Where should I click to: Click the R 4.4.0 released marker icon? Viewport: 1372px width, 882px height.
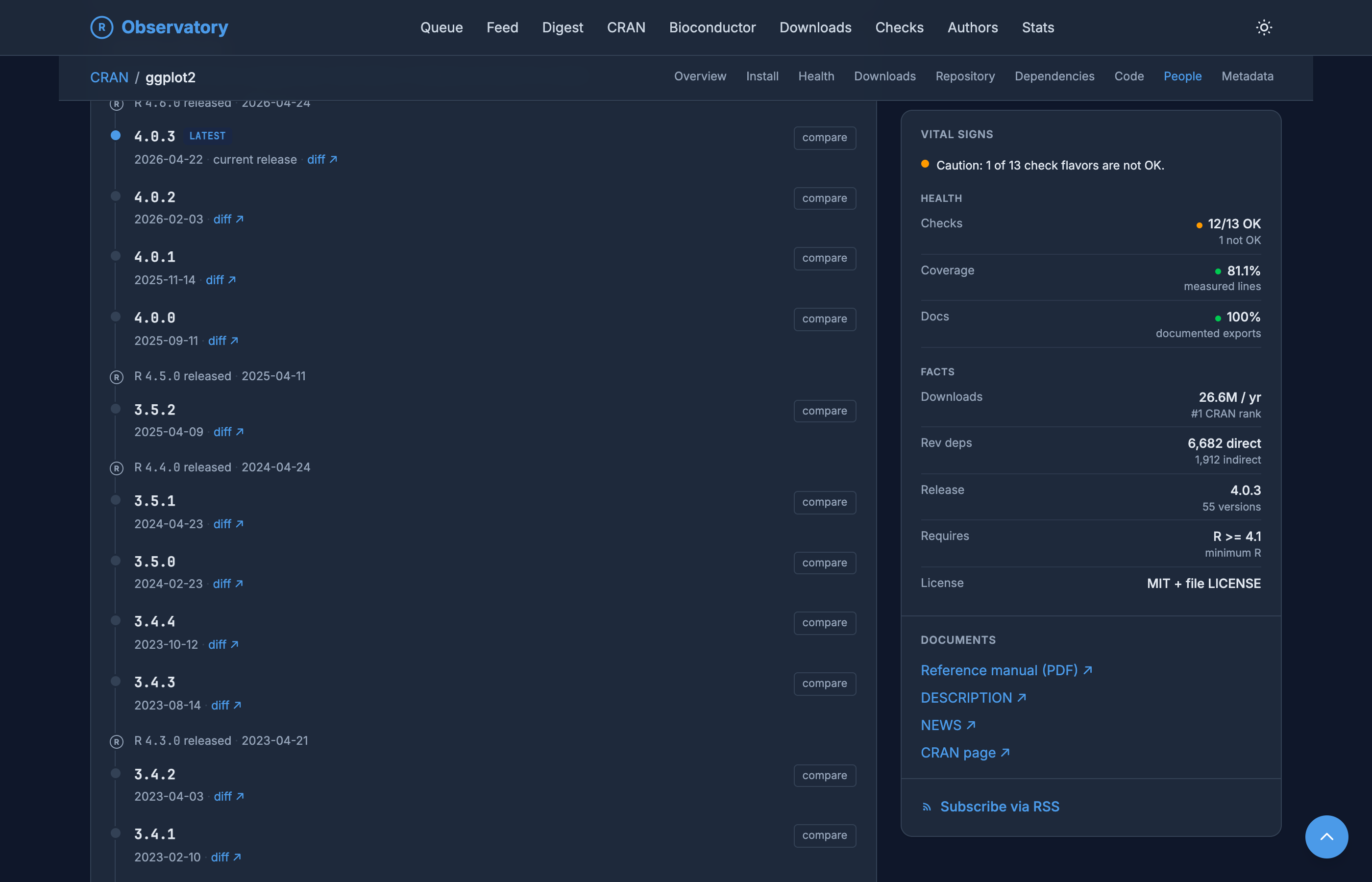(116, 468)
